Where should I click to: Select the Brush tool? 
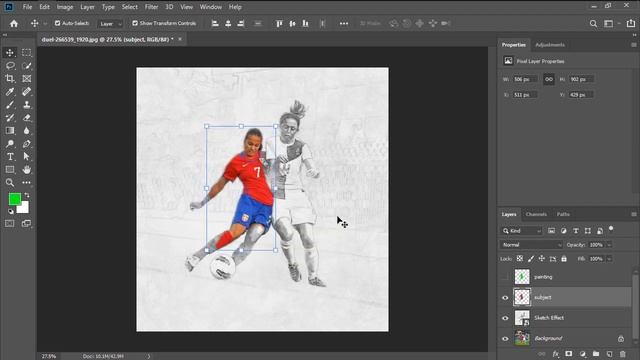tap(10, 104)
